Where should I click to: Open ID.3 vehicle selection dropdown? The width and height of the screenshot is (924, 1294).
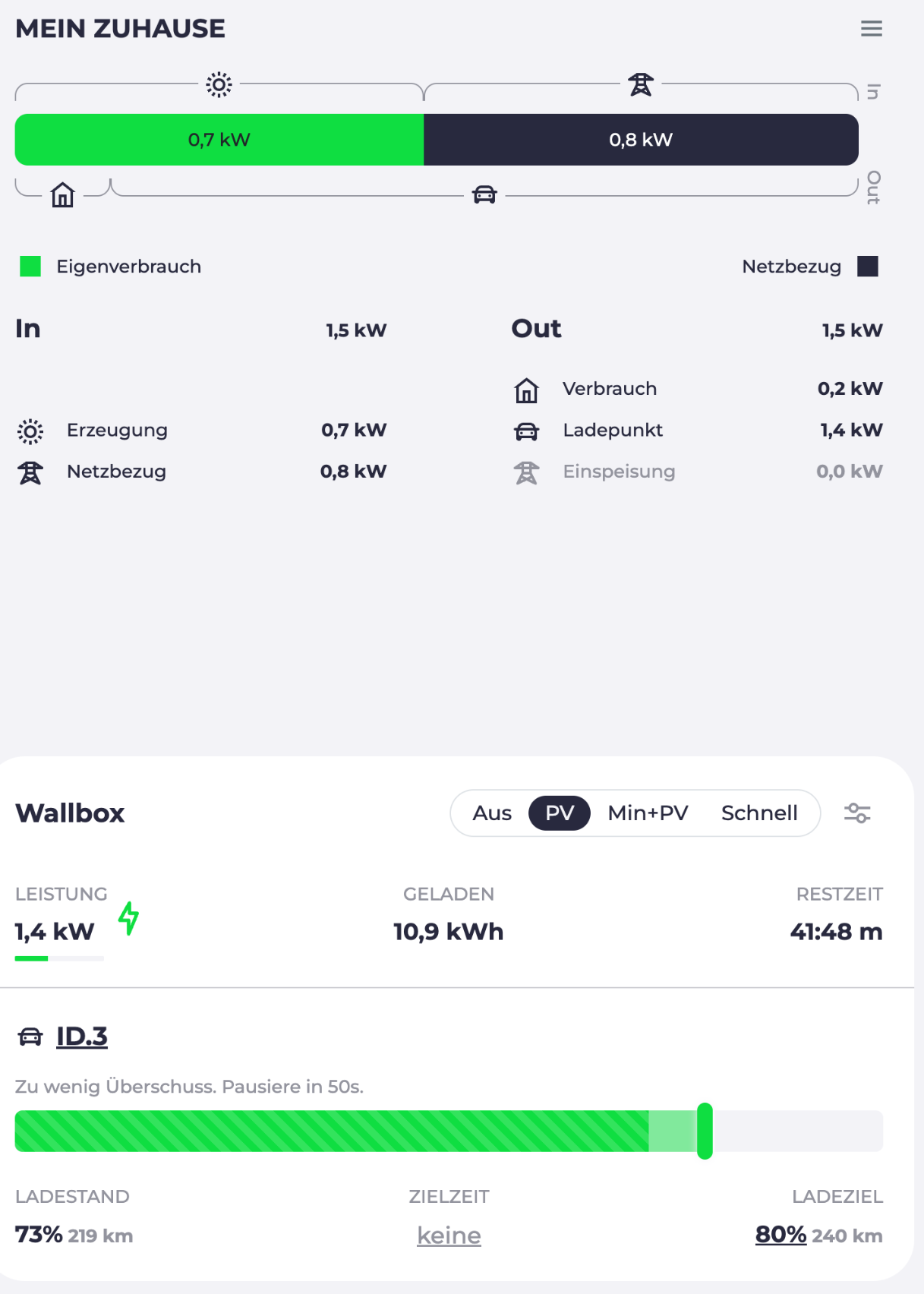(82, 1037)
